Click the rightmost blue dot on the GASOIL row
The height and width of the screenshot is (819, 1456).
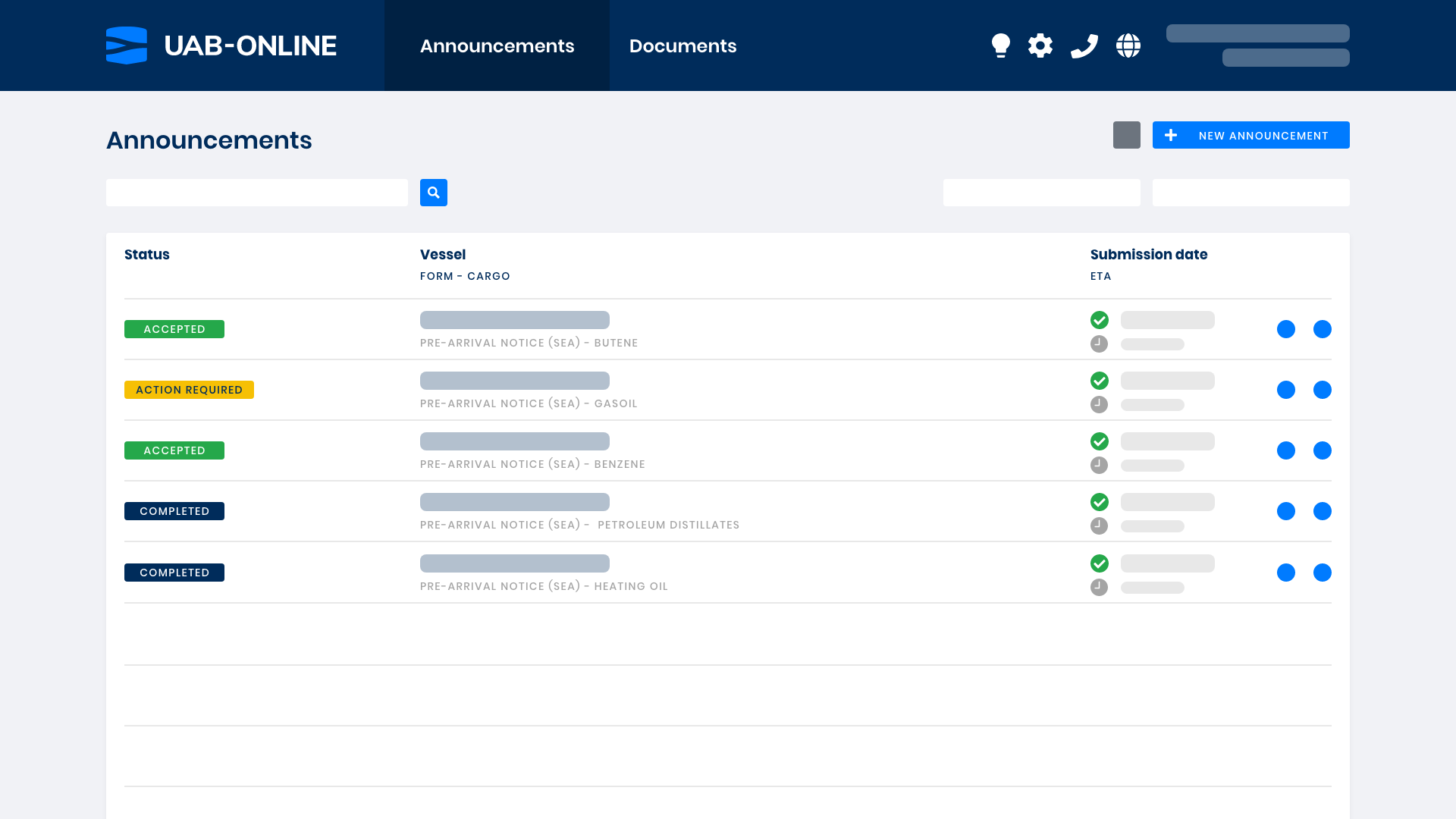(1323, 390)
